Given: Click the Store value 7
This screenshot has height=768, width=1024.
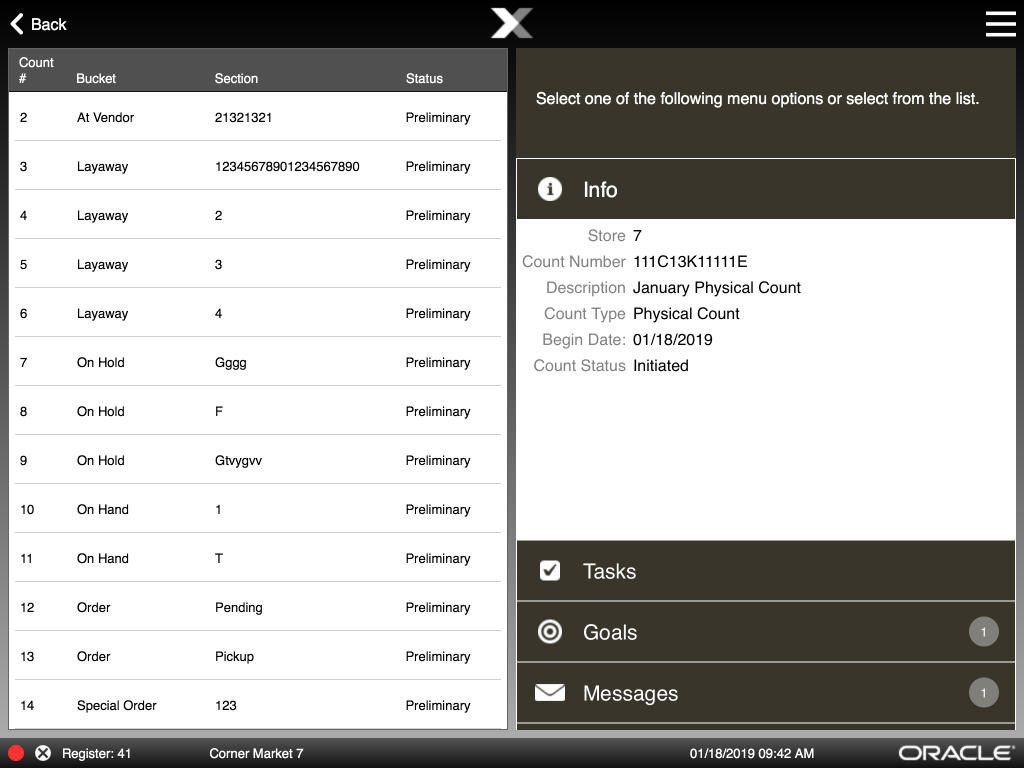Looking at the screenshot, I should (637, 236).
